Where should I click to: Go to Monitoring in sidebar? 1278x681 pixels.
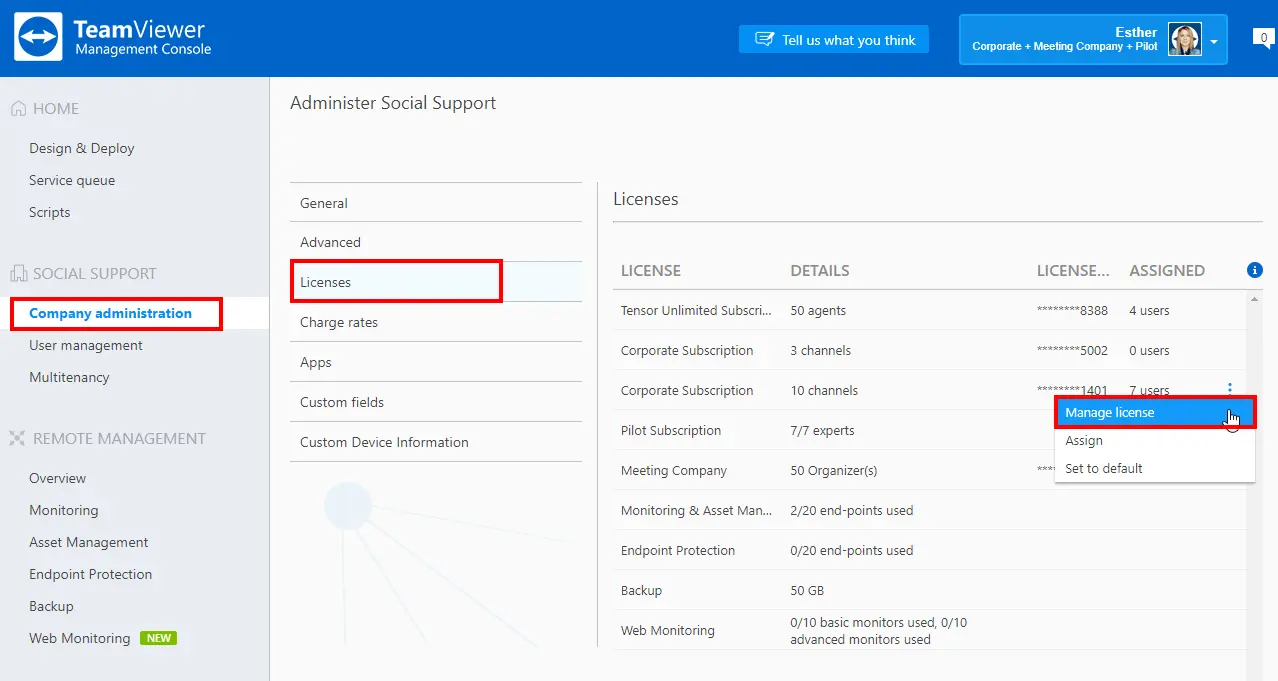coord(64,510)
